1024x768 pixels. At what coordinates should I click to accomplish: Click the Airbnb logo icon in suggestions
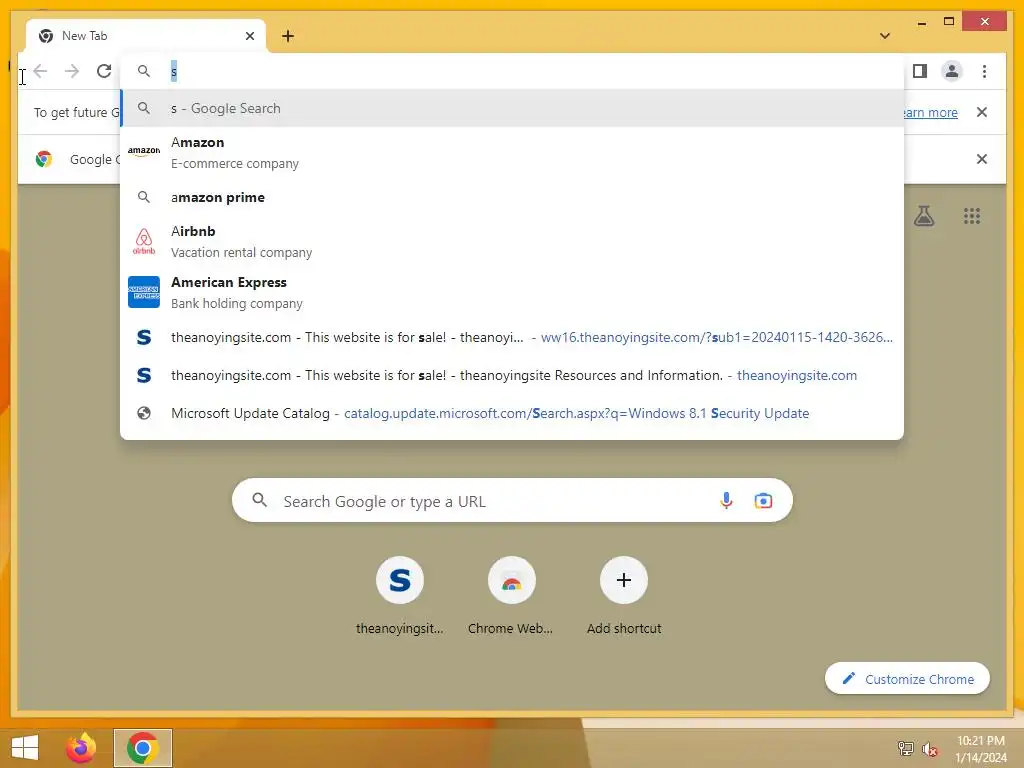[144, 241]
